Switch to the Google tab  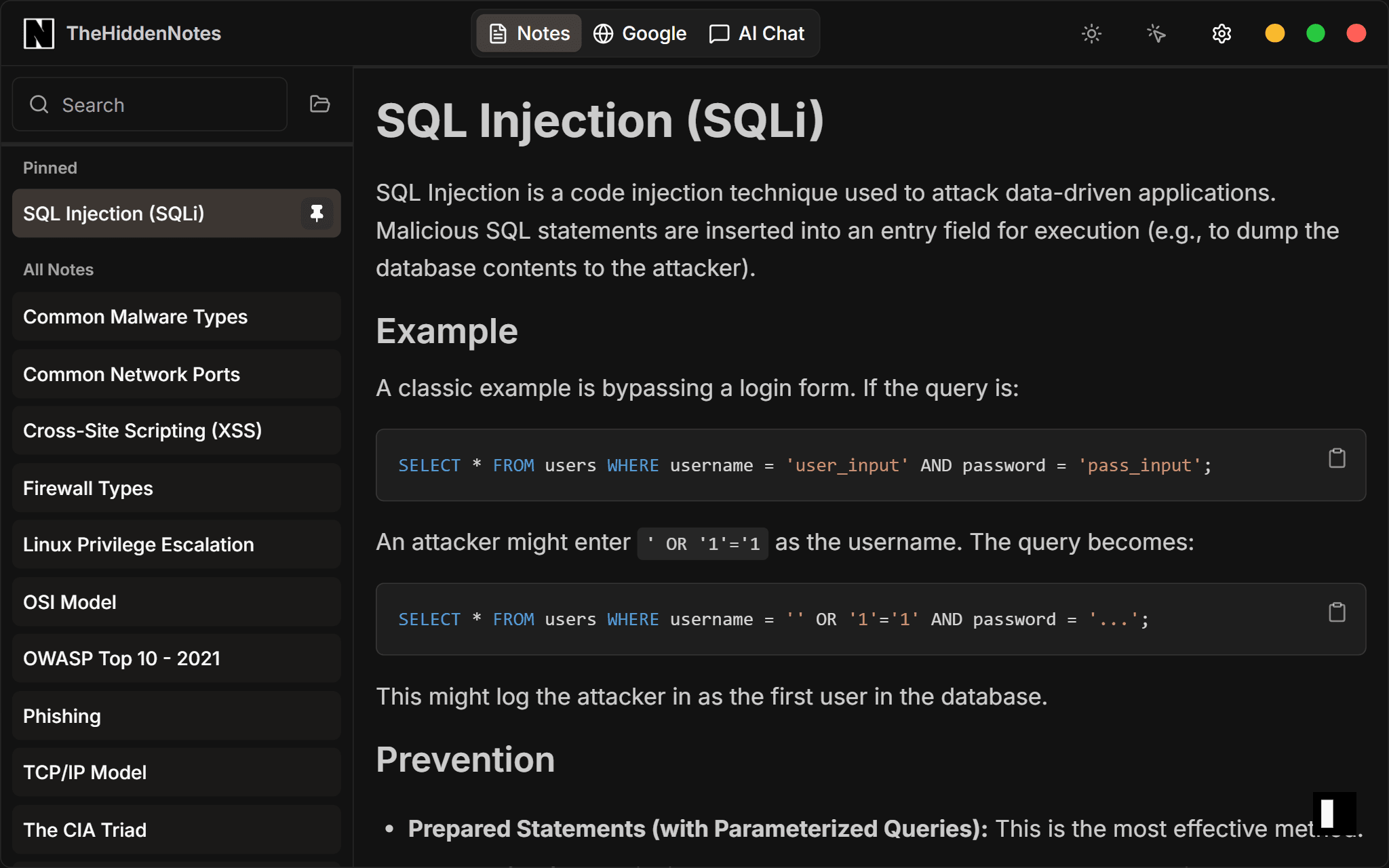click(640, 33)
